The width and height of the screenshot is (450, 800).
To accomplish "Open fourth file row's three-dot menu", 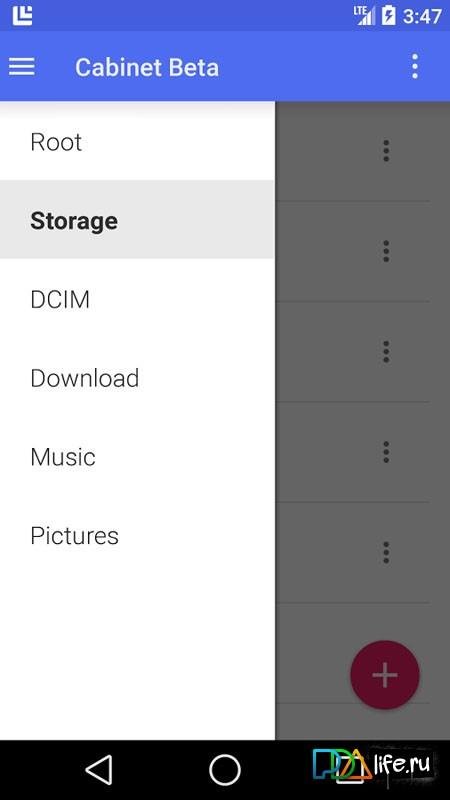I will [386, 452].
